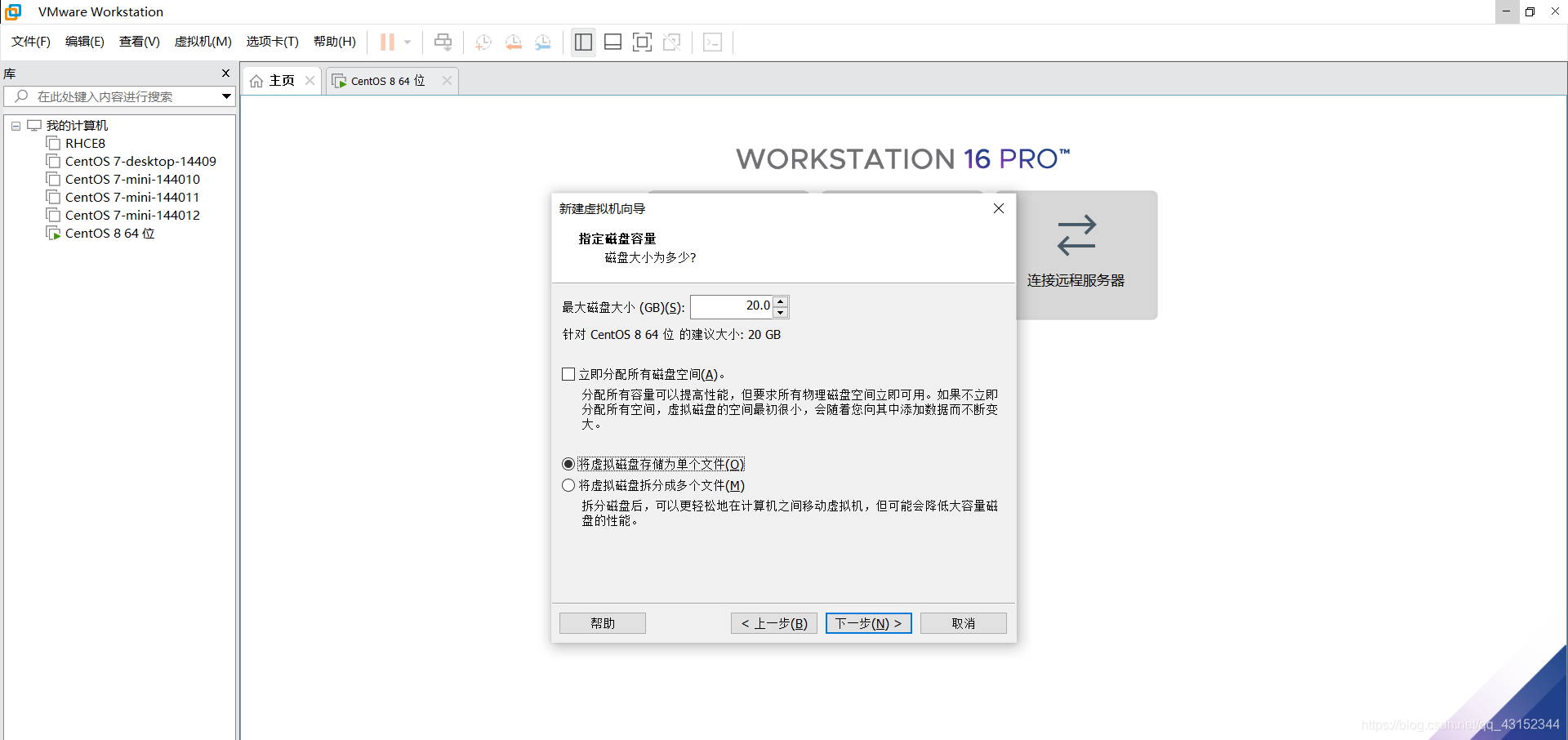1568x740 pixels.
Task: Select 将虚拟磁盘拆分成多个文件 option
Action: pos(568,484)
